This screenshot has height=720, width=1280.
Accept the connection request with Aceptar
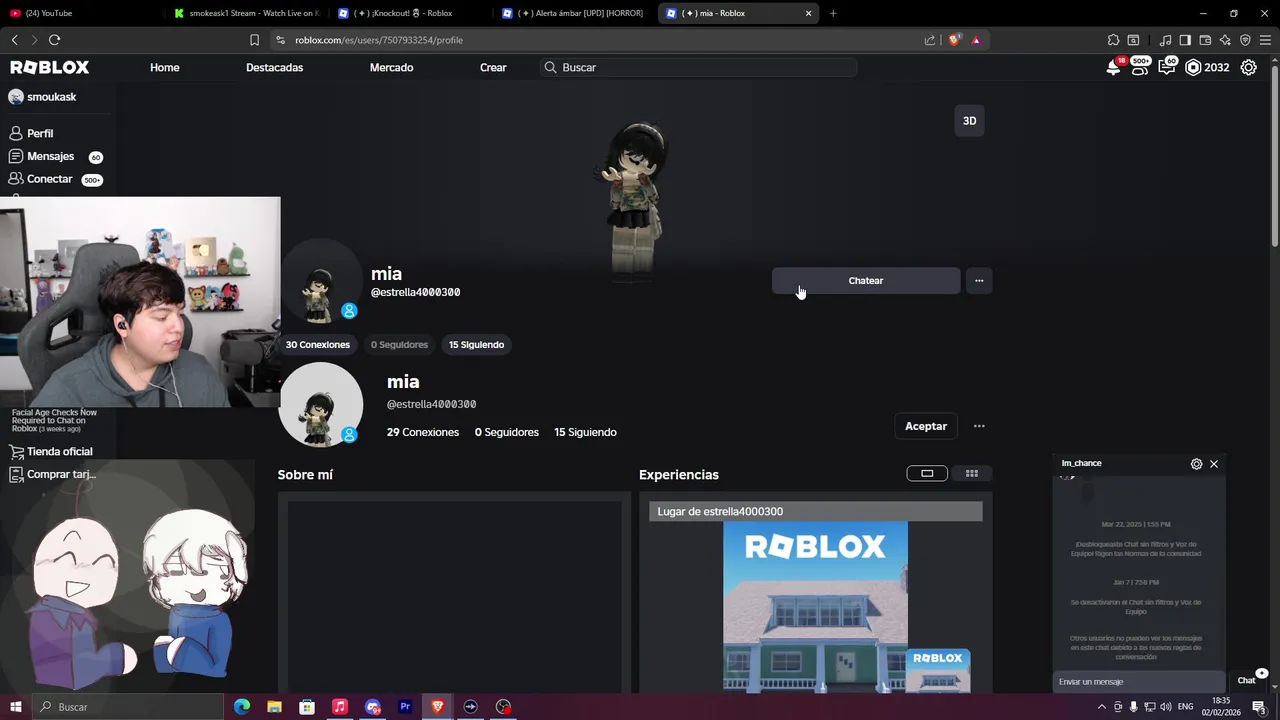[x=926, y=426]
